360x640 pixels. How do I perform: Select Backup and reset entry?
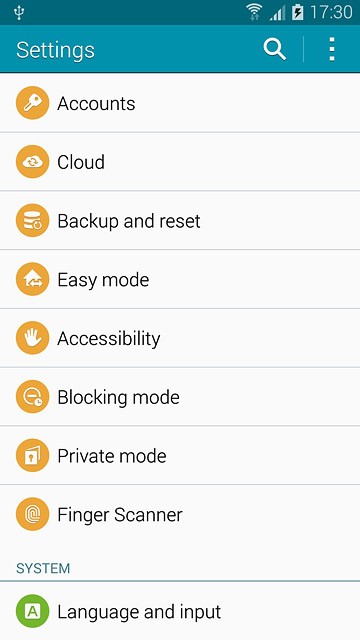click(x=180, y=220)
